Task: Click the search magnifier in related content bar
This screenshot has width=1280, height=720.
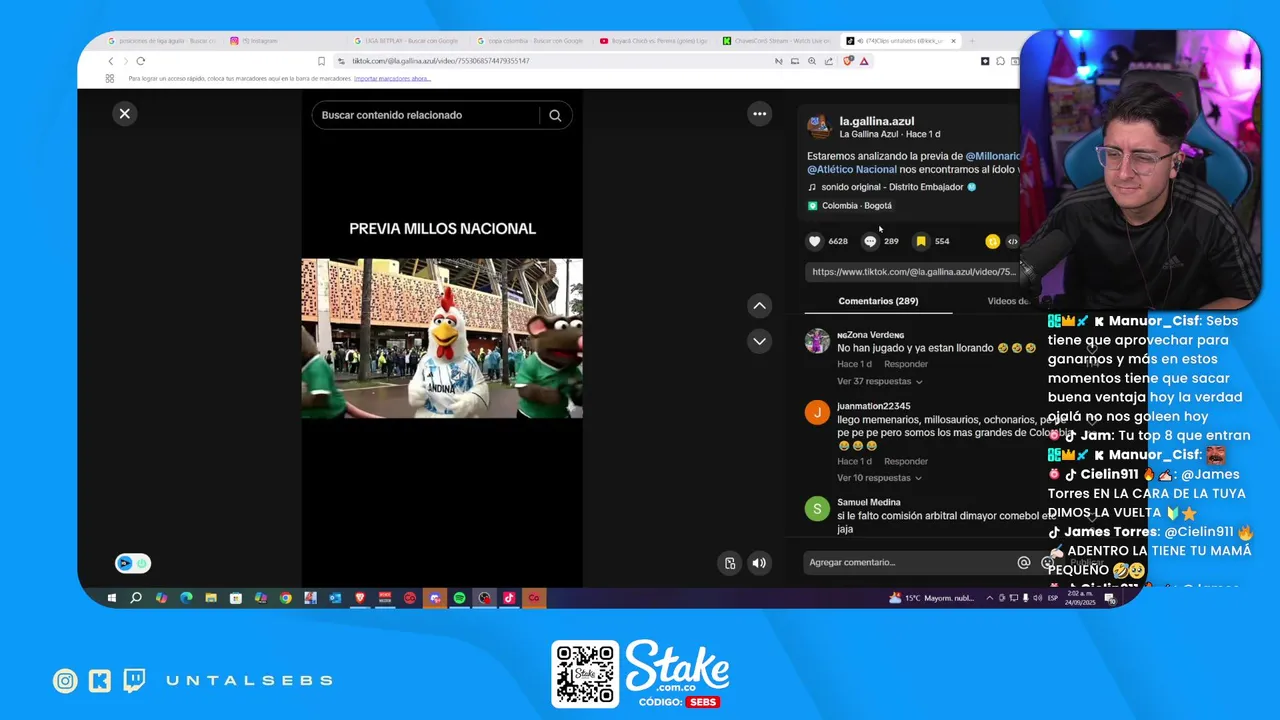Action: (555, 115)
